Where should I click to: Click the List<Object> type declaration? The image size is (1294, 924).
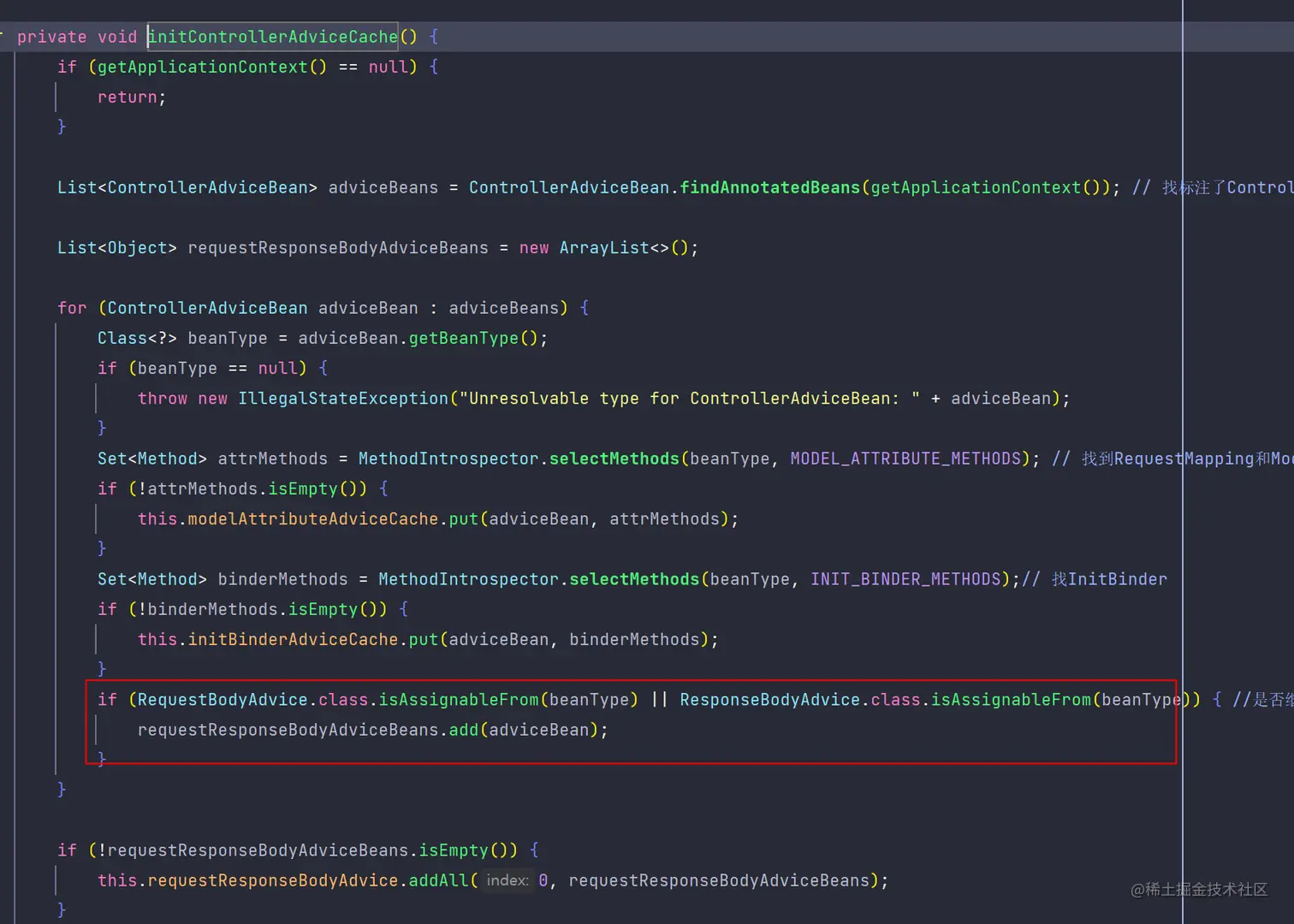click(x=117, y=248)
